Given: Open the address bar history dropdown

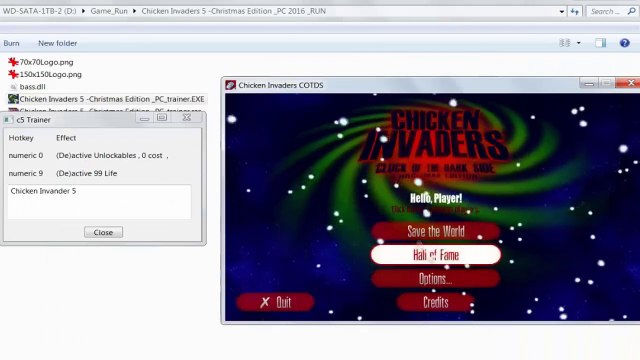Looking at the screenshot, I should pyautogui.click(x=562, y=11).
